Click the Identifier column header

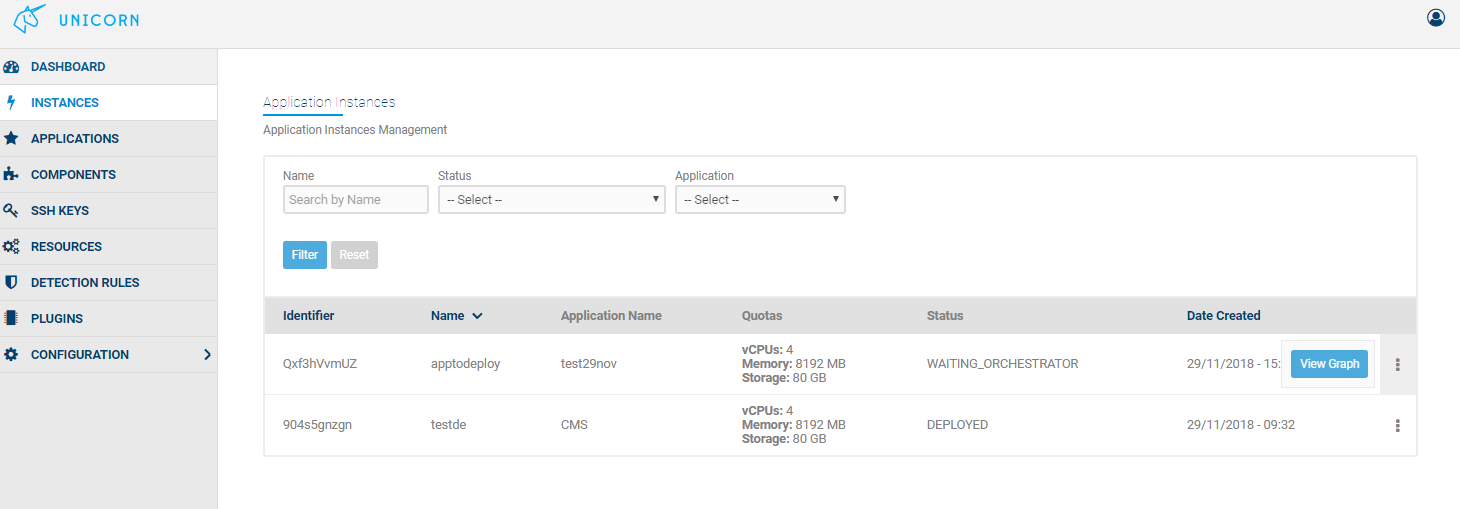[x=309, y=316]
